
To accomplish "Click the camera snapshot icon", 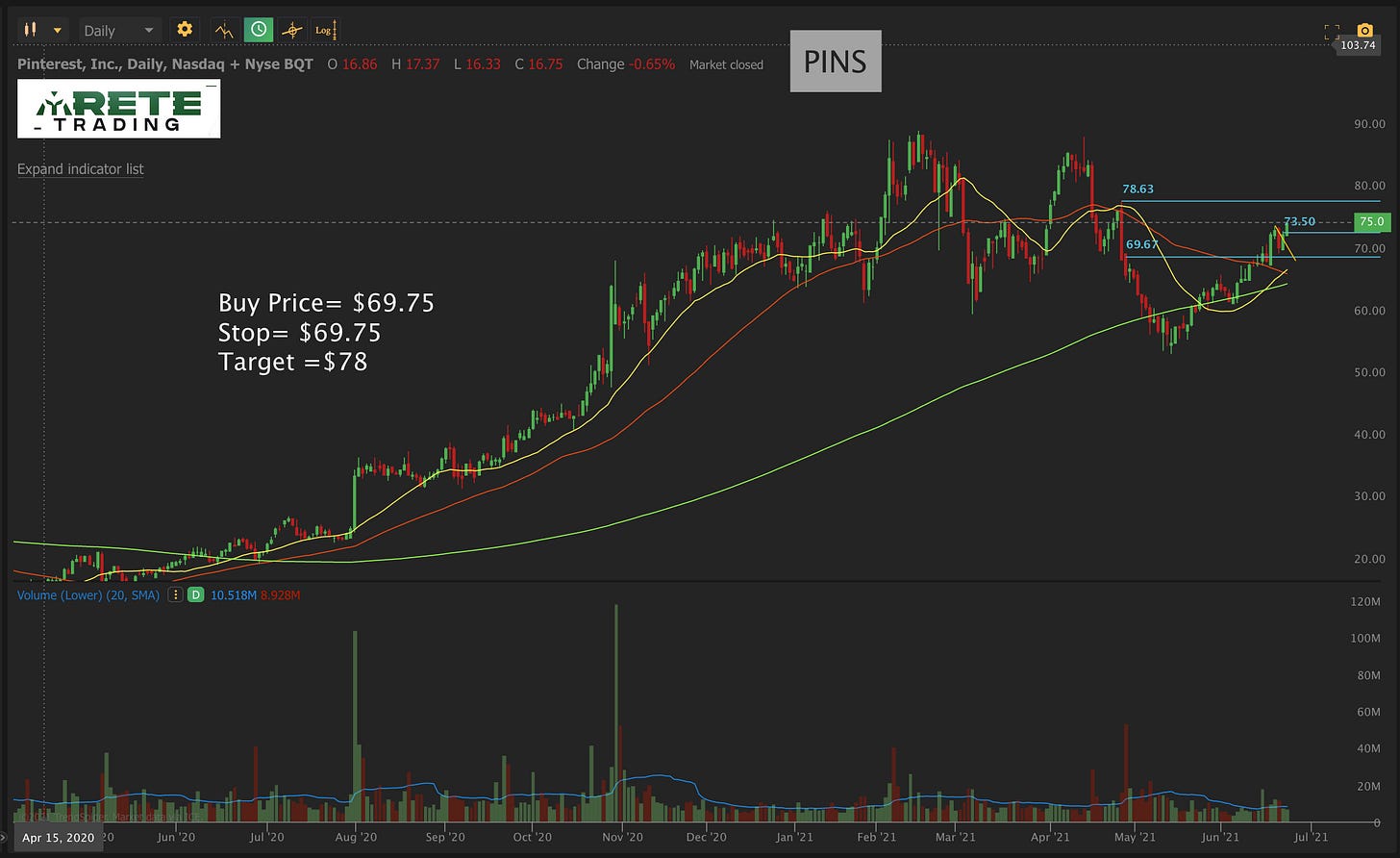I will tap(1364, 31).
